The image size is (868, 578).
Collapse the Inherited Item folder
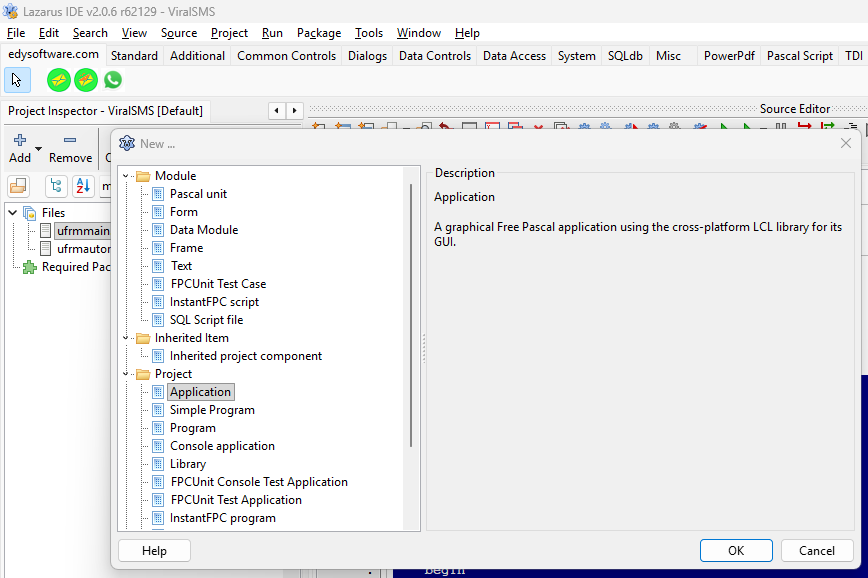[127, 338]
